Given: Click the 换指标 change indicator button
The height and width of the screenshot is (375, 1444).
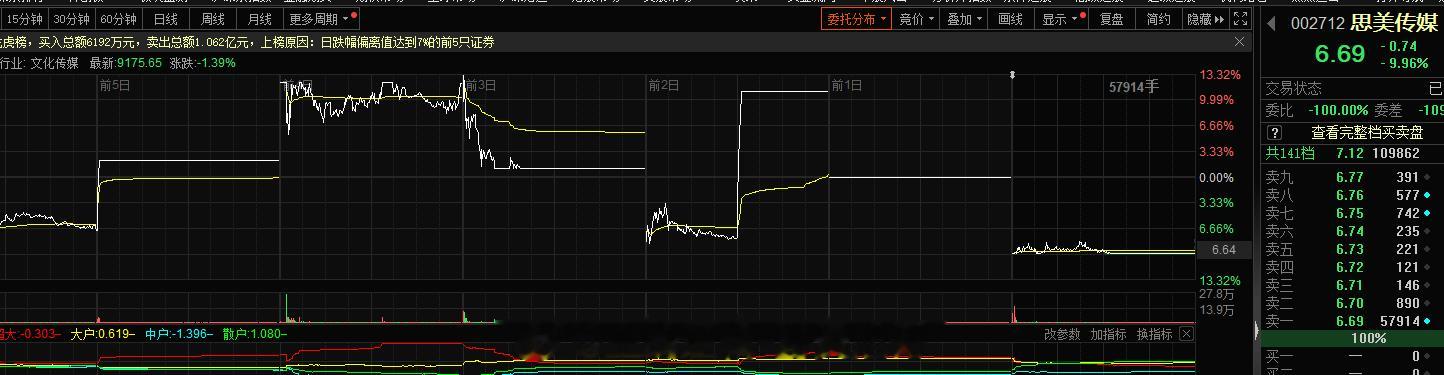Looking at the screenshot, I should (x=1154, y=334).
